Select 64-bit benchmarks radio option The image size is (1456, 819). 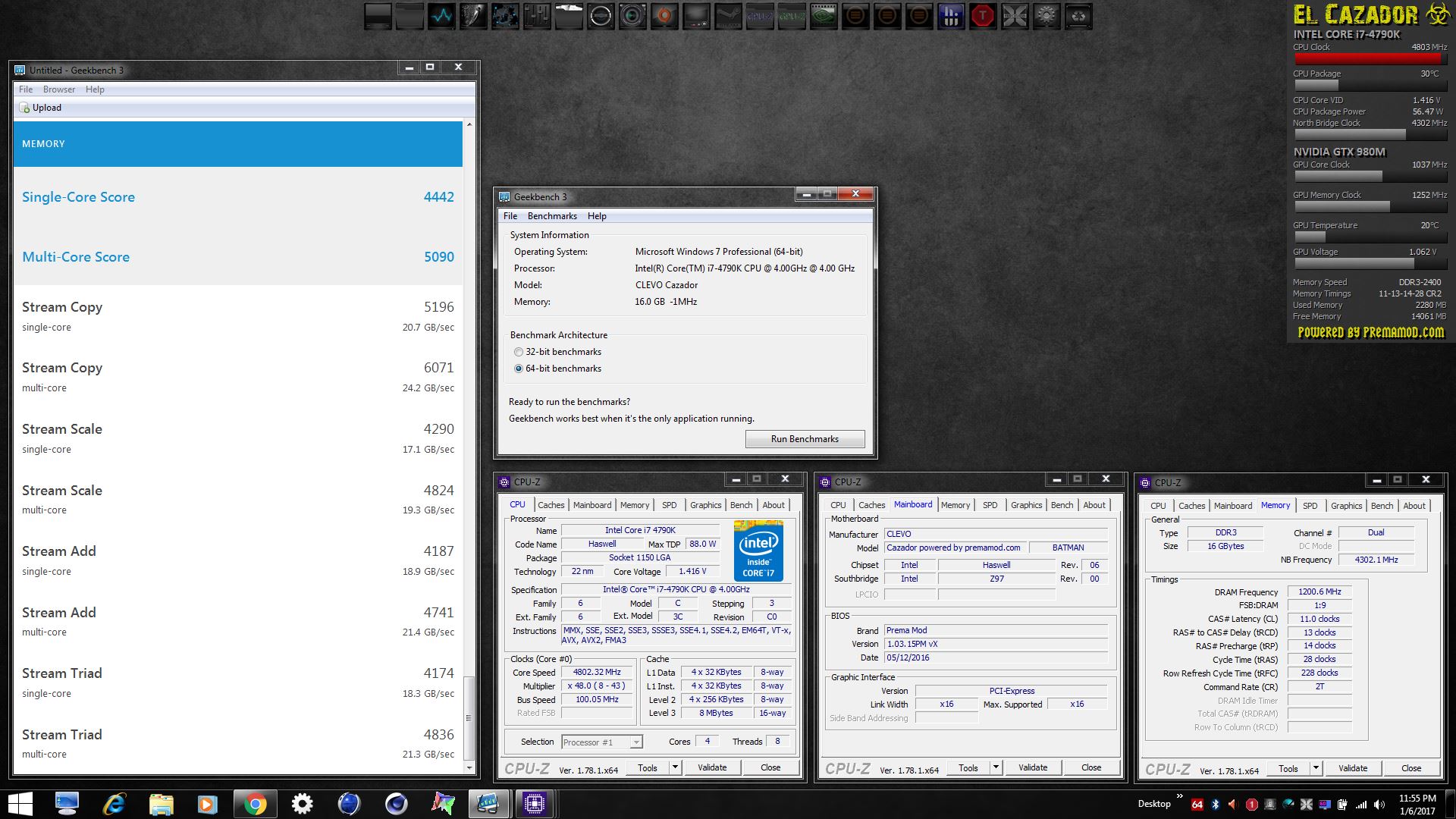519,369
